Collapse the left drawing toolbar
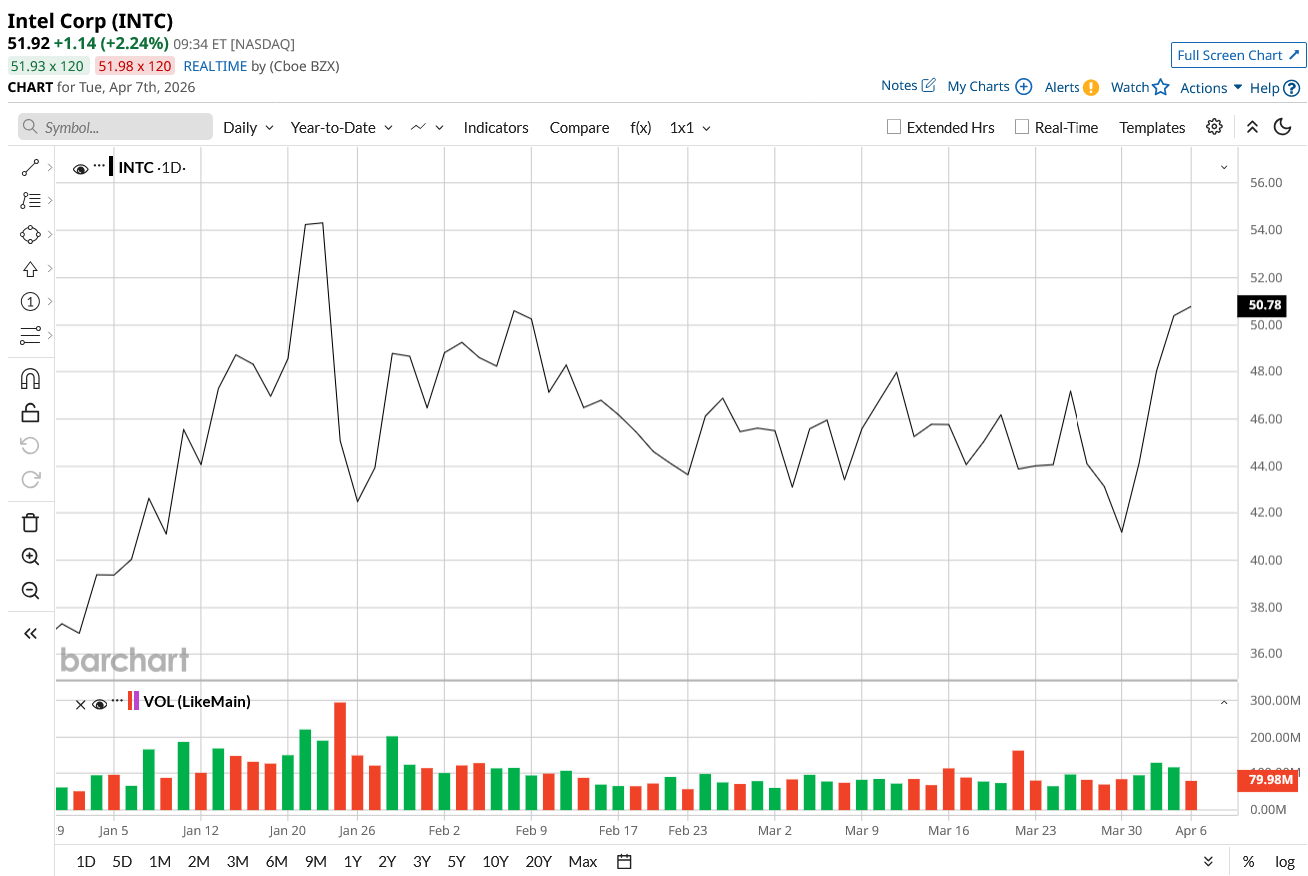Image resolution: width=1308 pixels, height=876 pixels. pos(30,633)
